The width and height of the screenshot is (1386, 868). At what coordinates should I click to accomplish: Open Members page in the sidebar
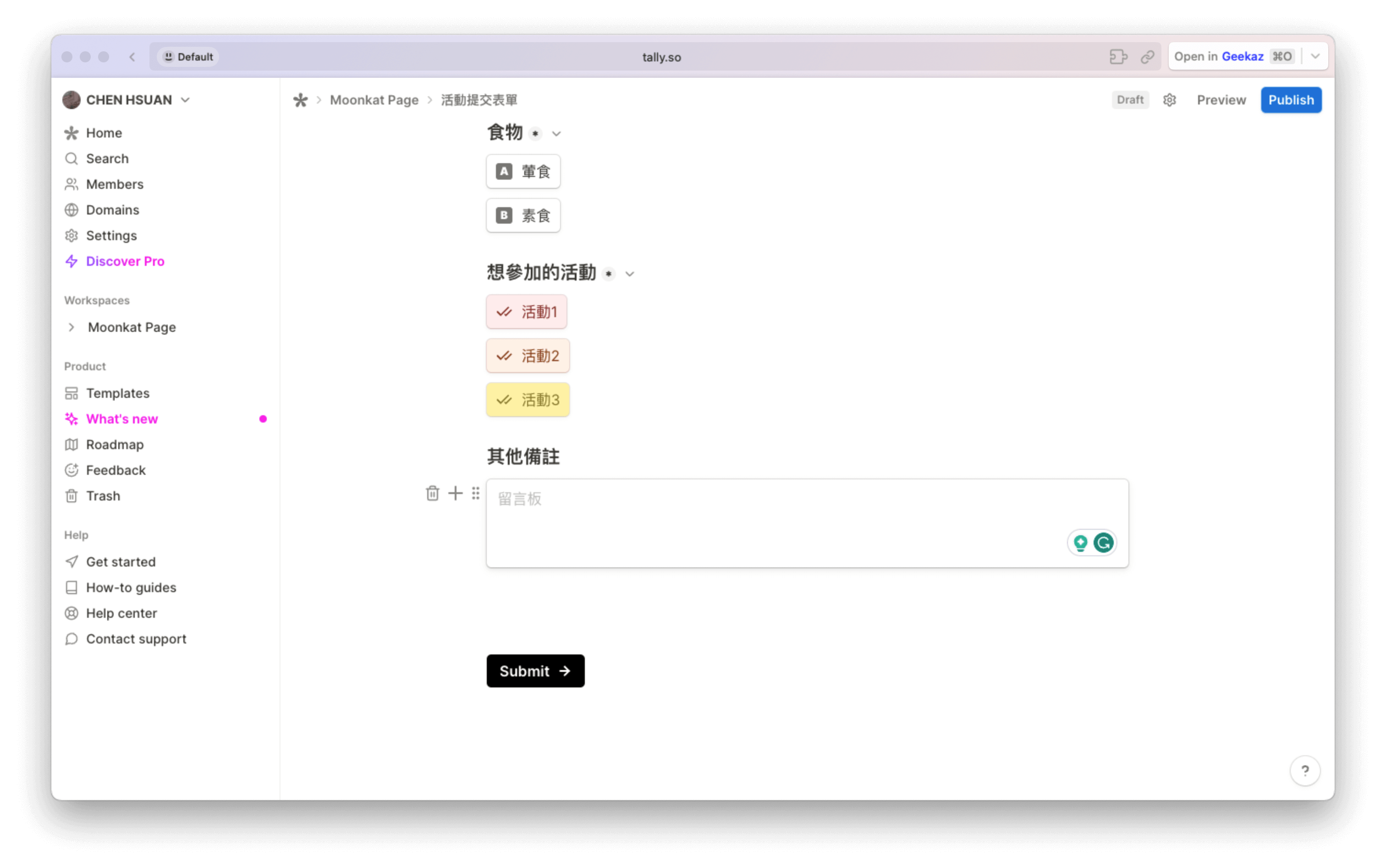[114, 184]
